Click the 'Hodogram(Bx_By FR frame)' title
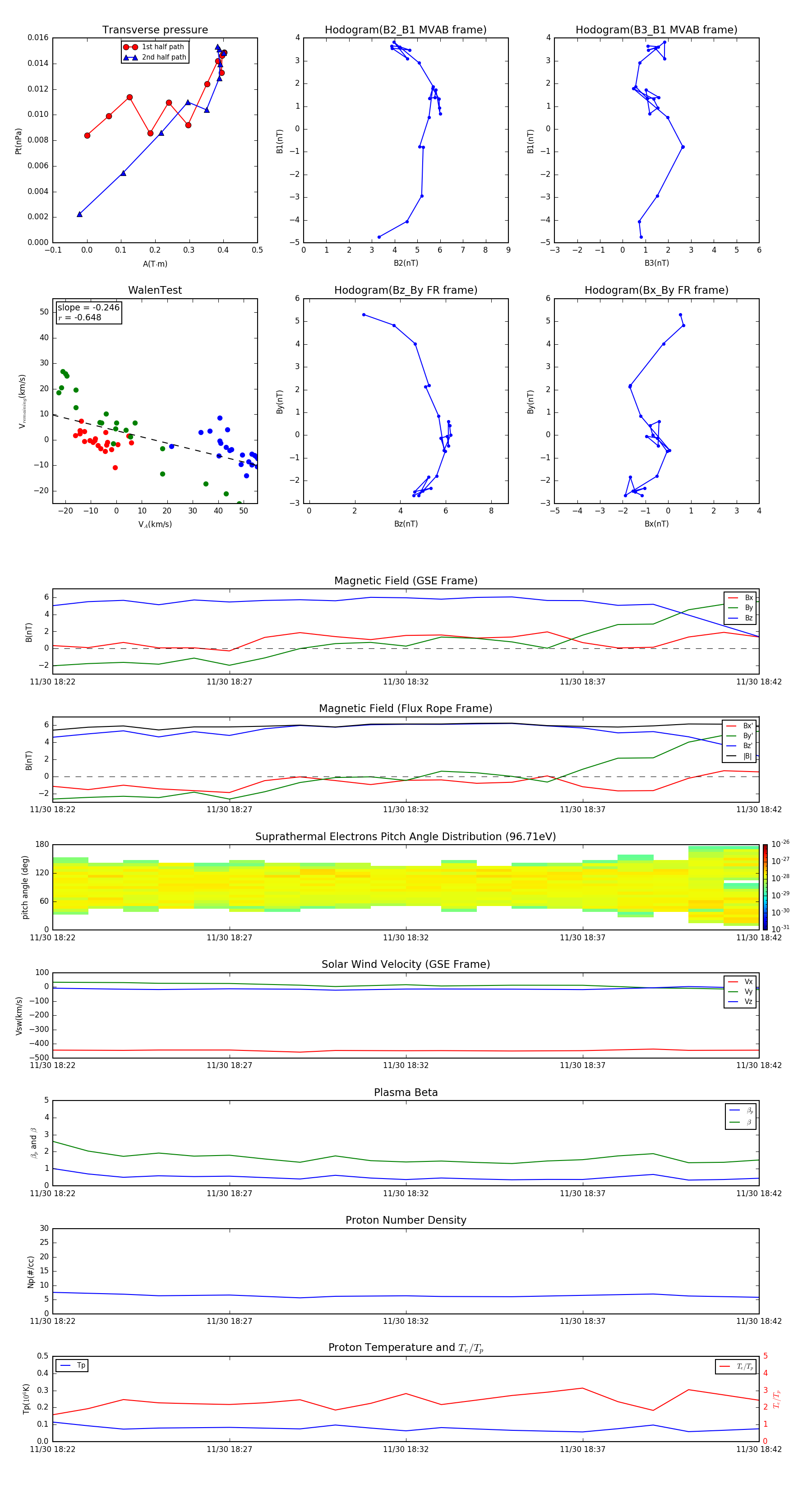812x1489 pixels. pos(656,290)
